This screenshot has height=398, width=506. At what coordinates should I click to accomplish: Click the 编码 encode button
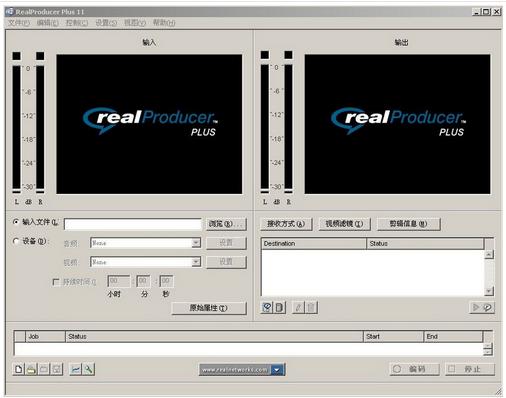click(414, 369)
